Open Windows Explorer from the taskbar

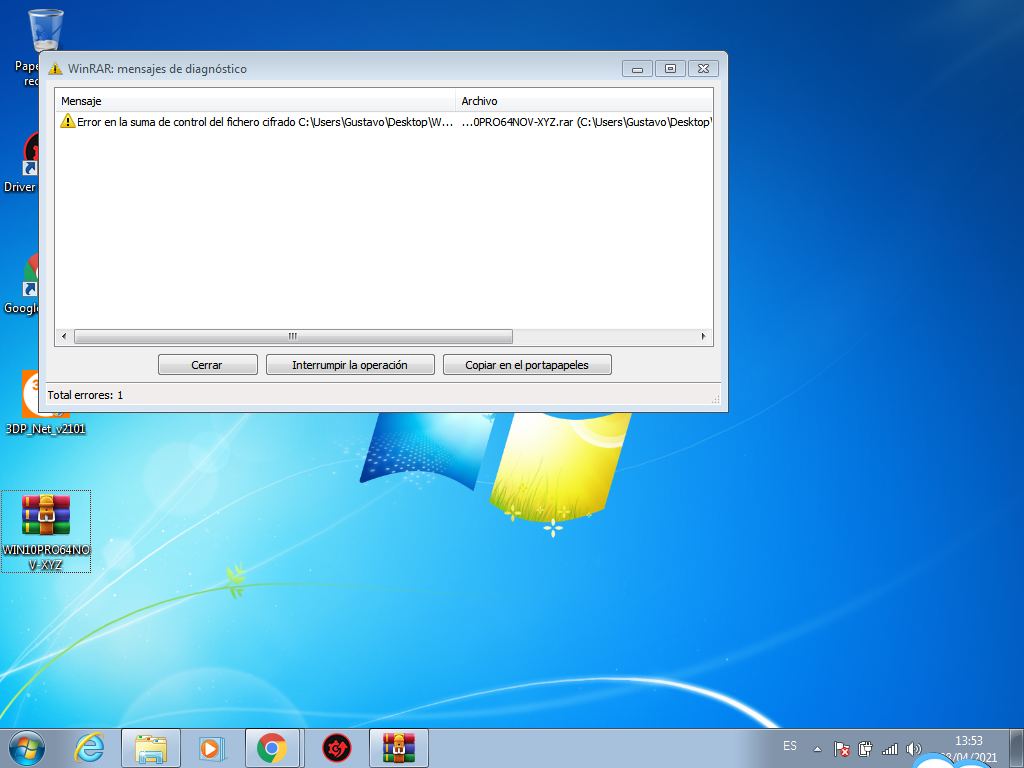(151, 748)
